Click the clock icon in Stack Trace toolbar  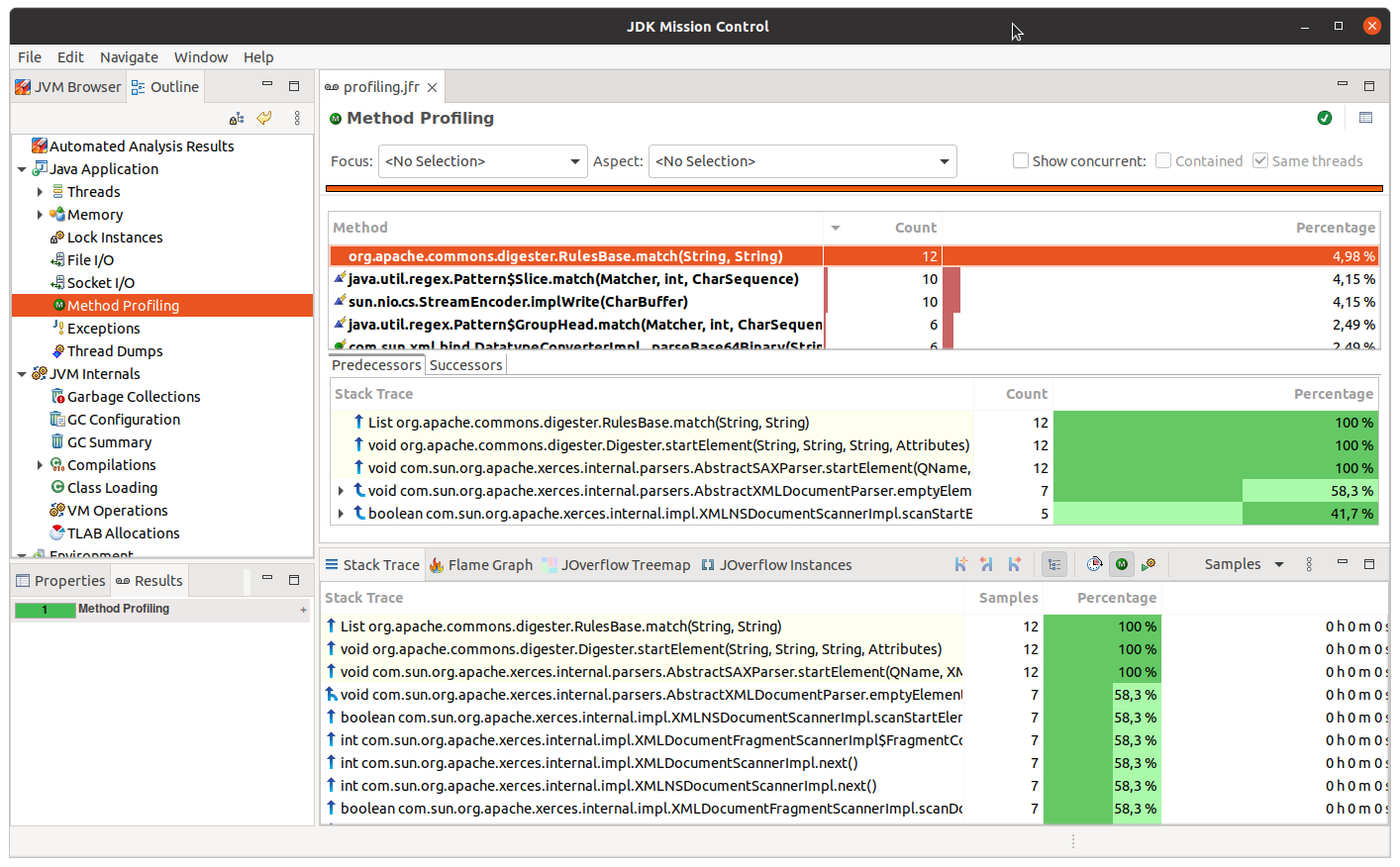tap(1094, 564)
